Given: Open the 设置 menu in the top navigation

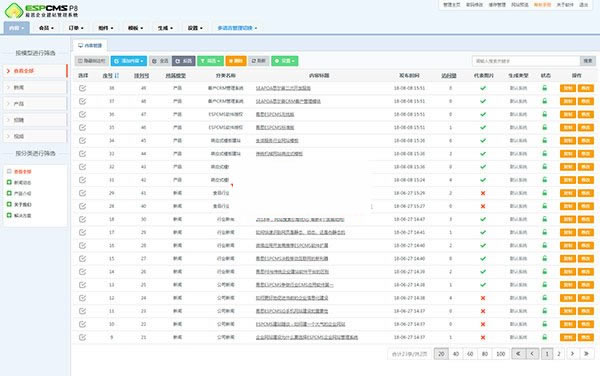Looking at the screenshot, I should pyautogui.click(x=195, y=28).
